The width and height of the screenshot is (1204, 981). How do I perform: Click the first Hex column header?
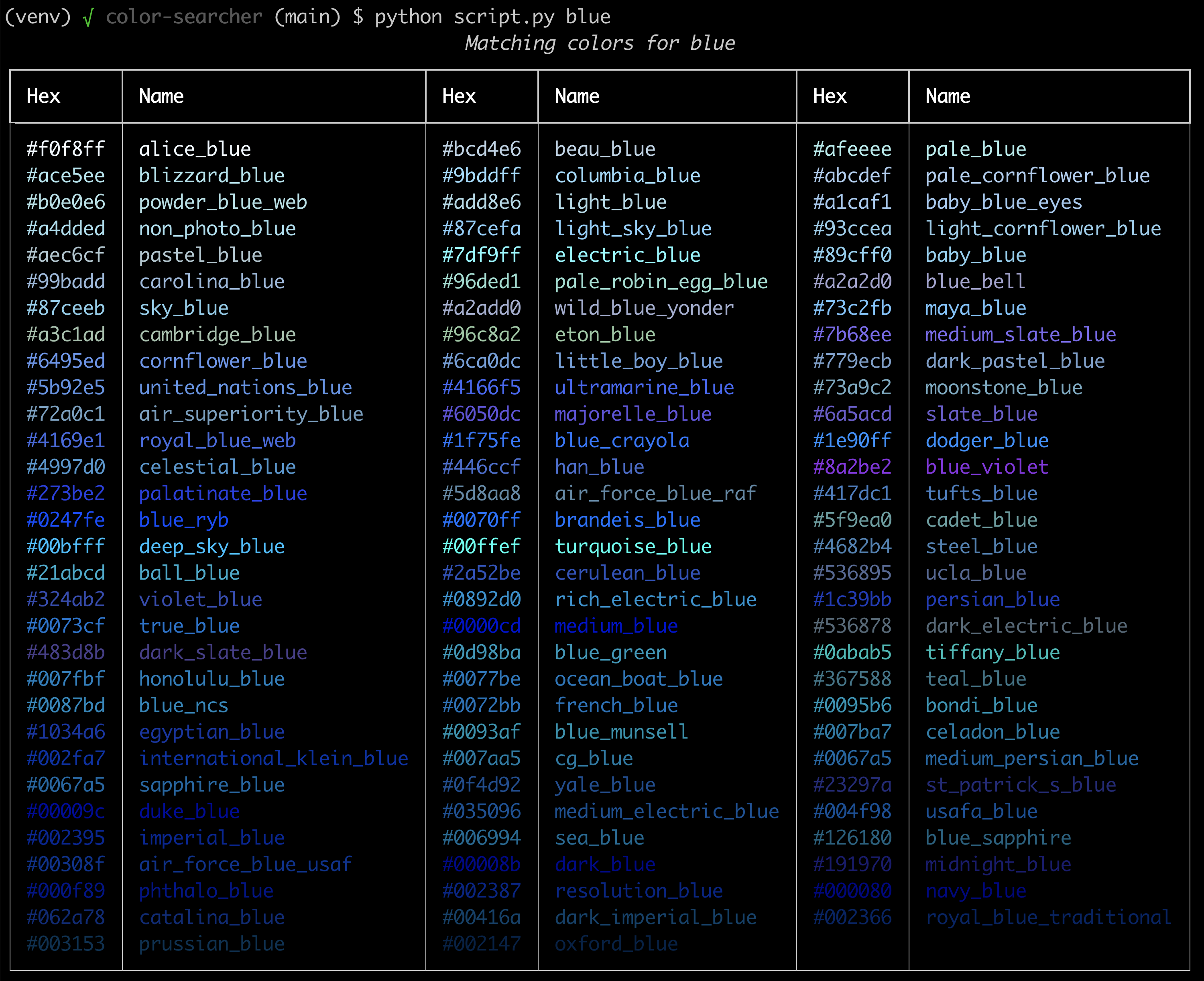point(43,96)
